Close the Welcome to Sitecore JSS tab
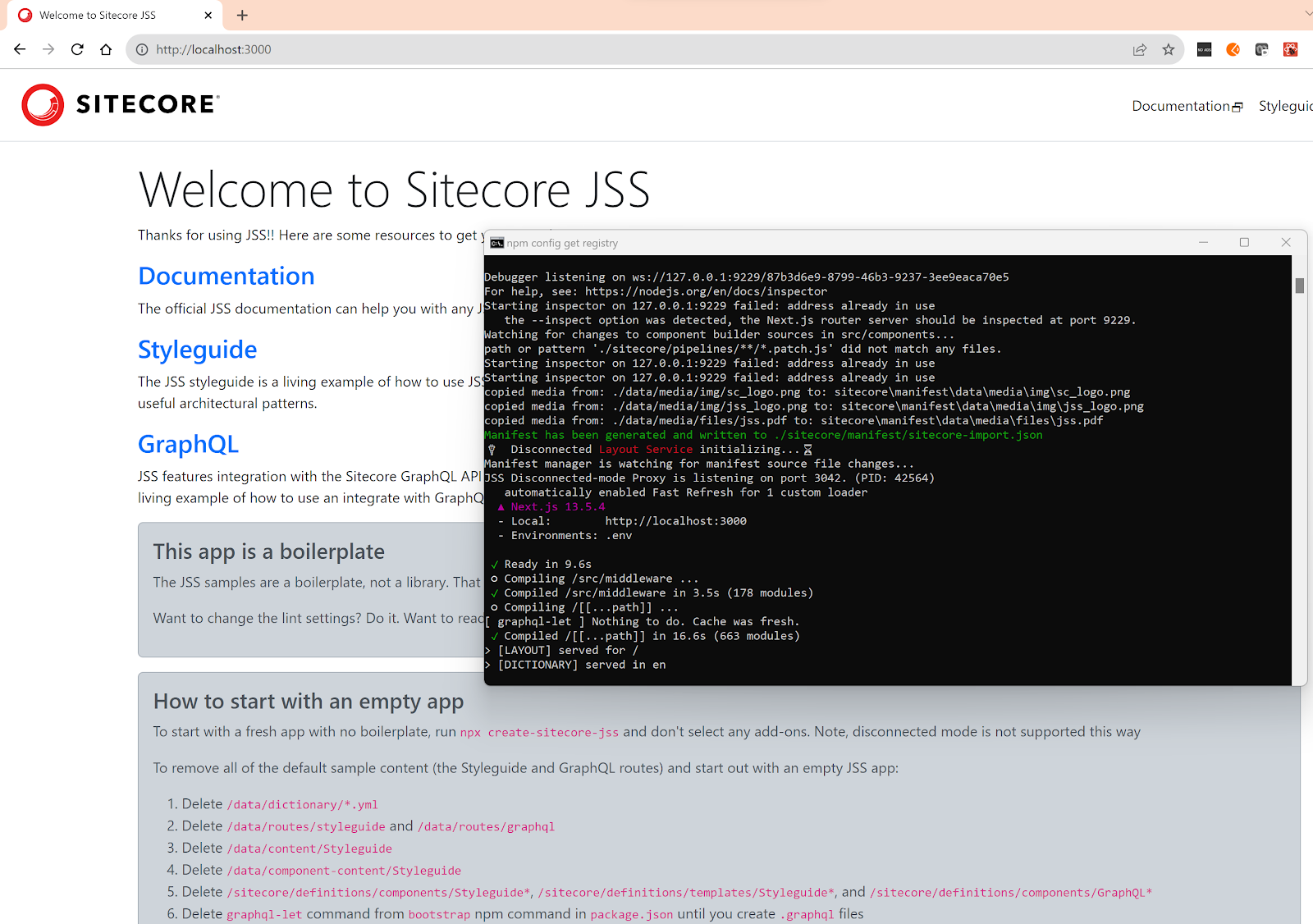Viewport: 1313px width, 924px height. (x=208, y=15)
